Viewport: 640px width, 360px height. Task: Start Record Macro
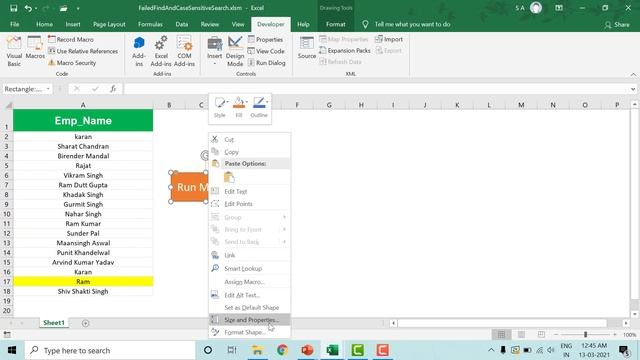[71, 40]
